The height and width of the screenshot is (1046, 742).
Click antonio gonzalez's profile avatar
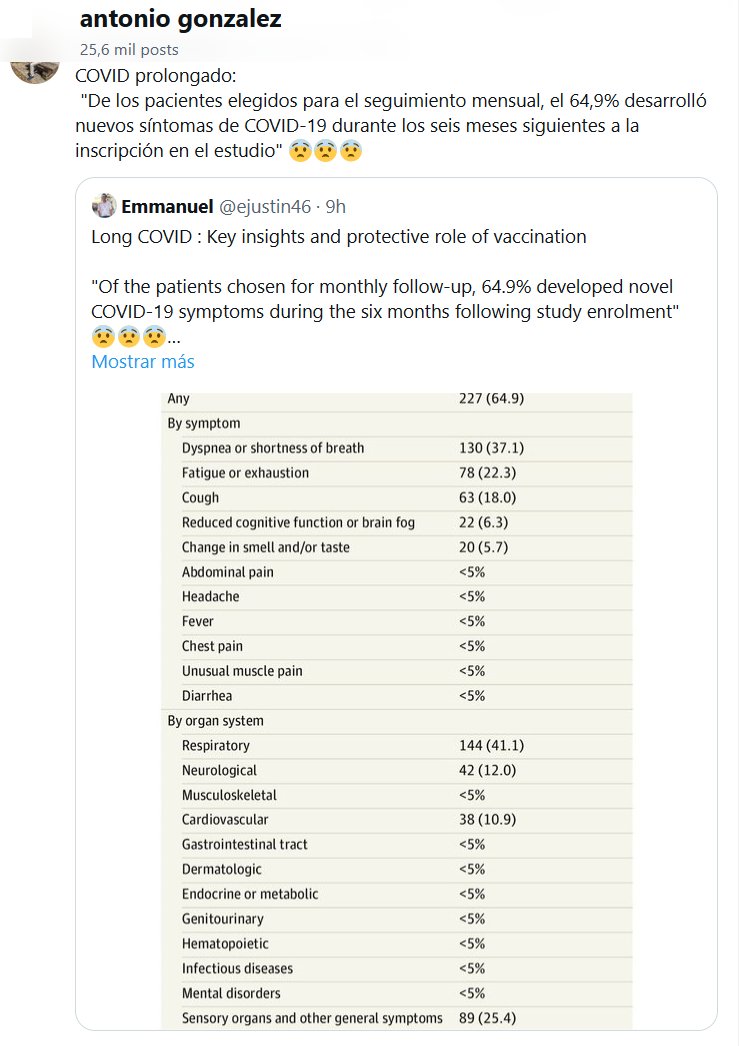point(35,66)
